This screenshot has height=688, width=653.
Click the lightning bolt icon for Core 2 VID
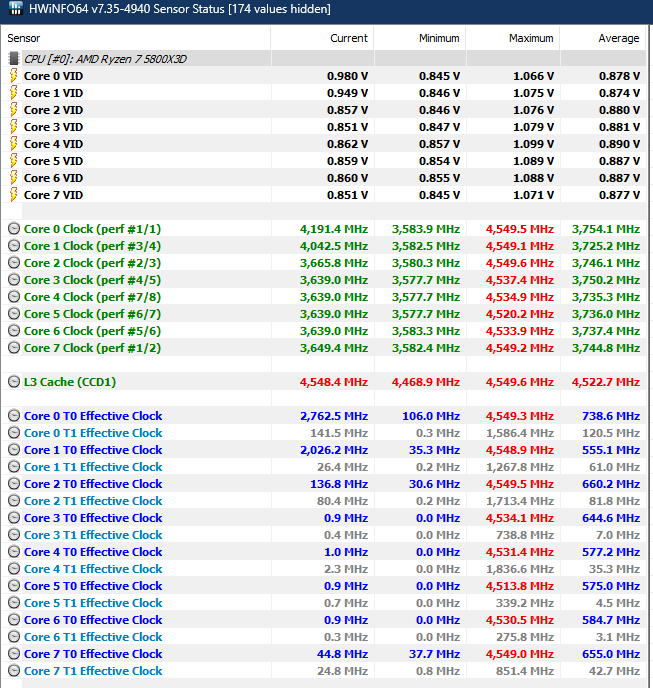coord(14,110)
